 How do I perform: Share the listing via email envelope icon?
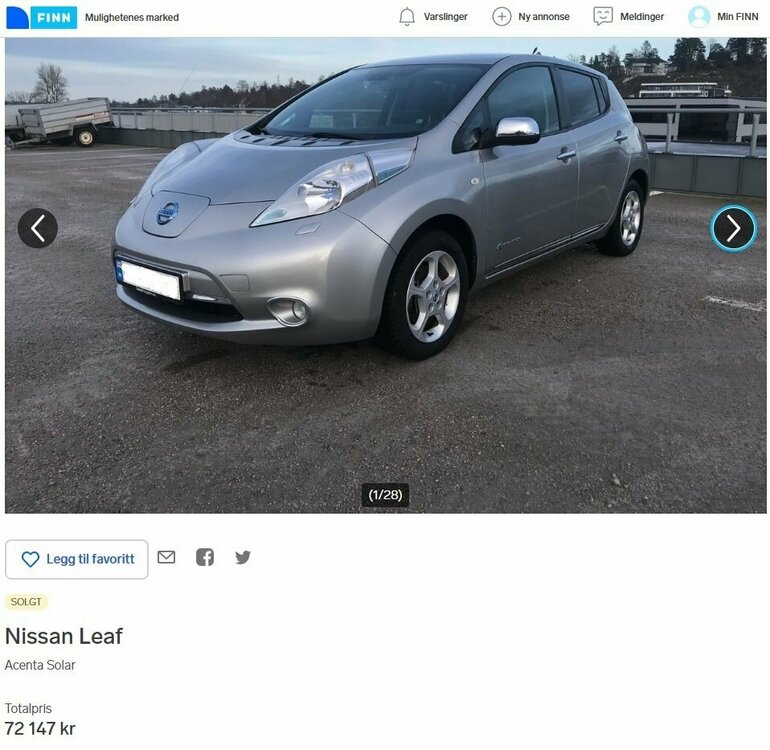(x=166, y=557)
